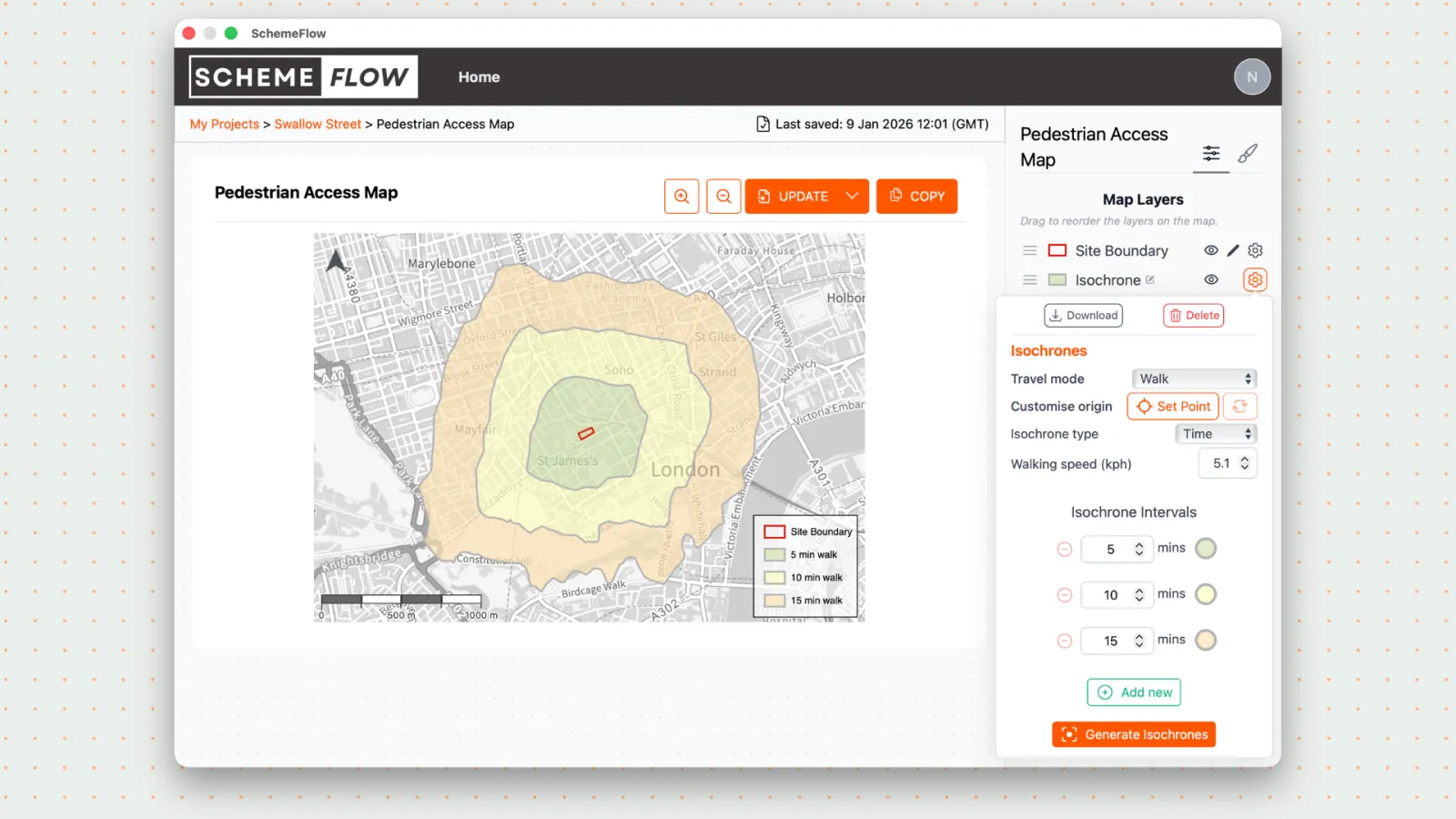1456x819 pixels.
Task: Click the zoom in magnifier button
Action: [x=682, y=197]
